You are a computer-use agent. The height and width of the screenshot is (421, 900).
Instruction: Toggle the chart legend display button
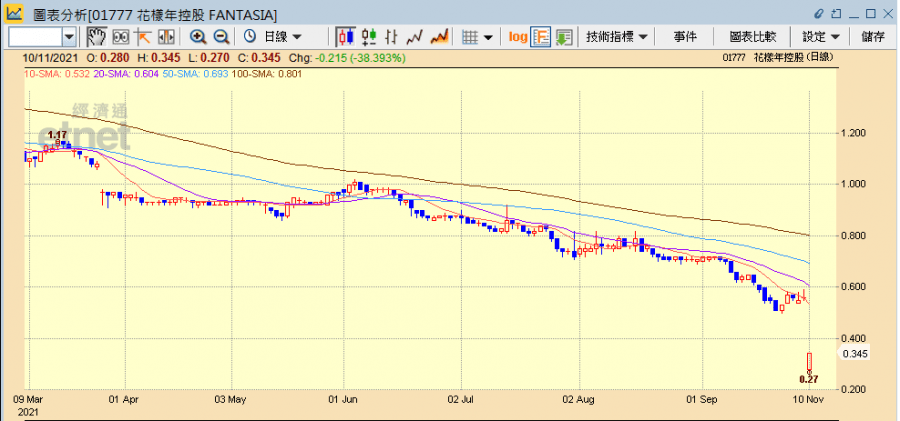(x=541, y=37)
